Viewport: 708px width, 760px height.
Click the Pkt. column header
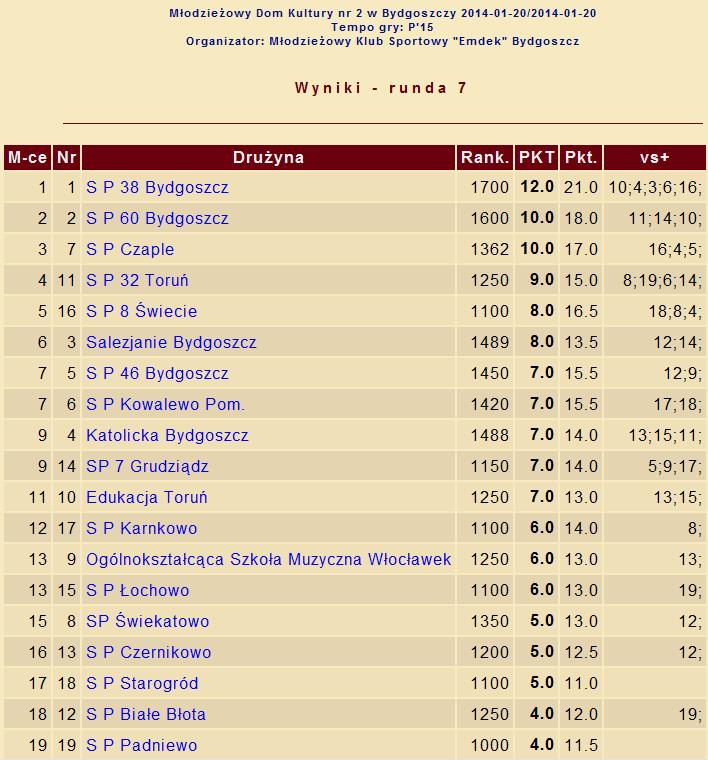(x=581, y=158)
